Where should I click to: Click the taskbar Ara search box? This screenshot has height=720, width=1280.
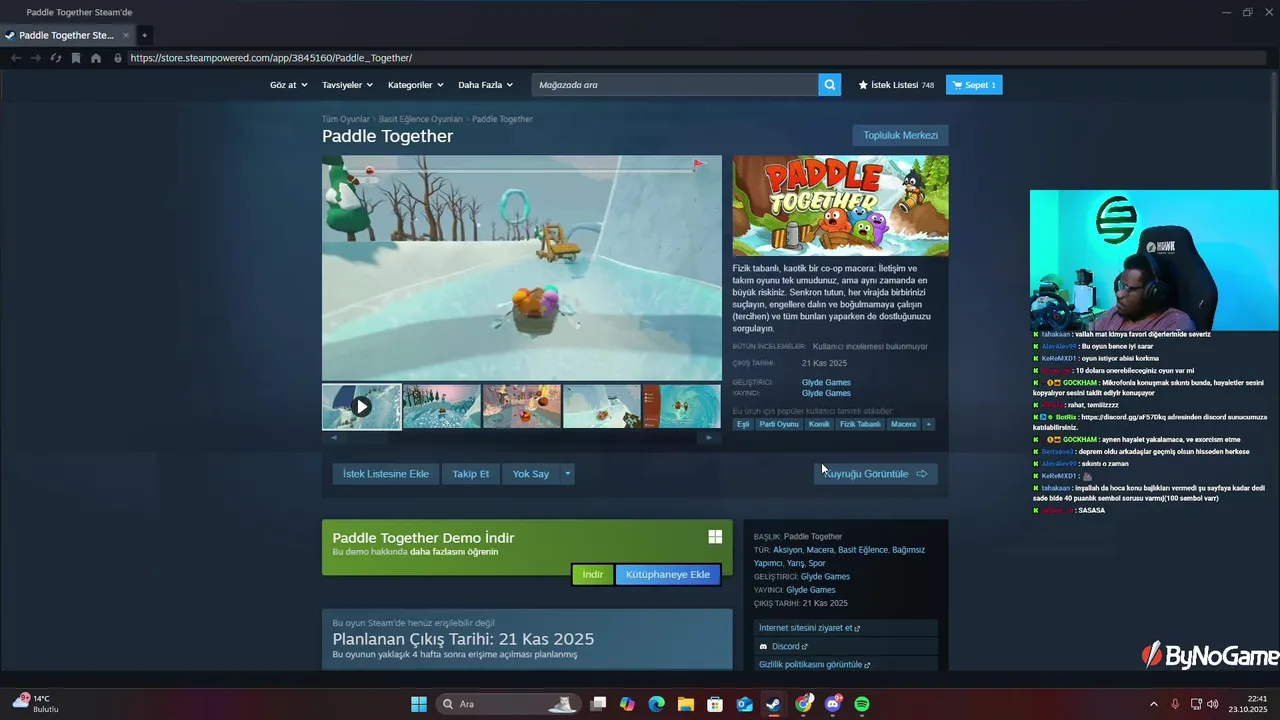pos(508,704)
